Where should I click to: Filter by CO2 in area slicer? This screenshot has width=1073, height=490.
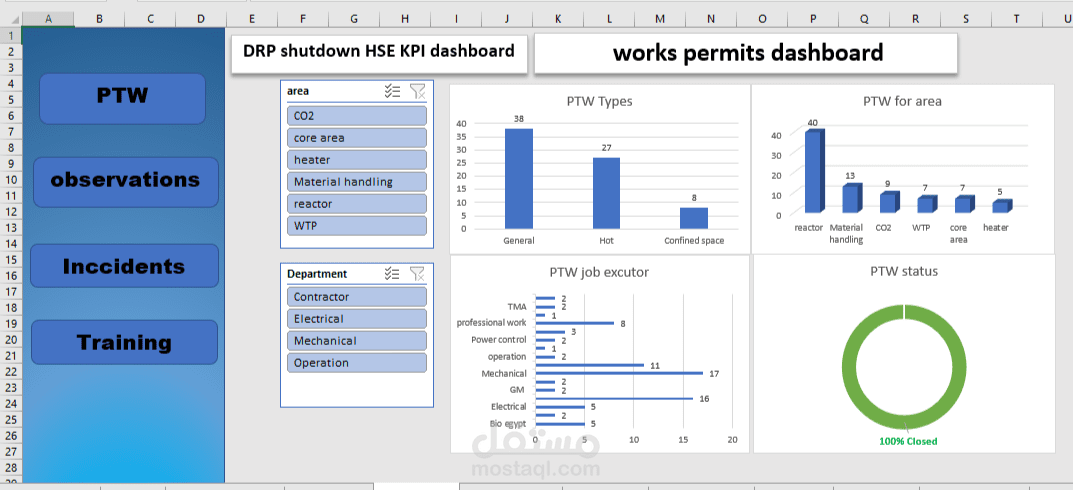(x=357, y=116)
